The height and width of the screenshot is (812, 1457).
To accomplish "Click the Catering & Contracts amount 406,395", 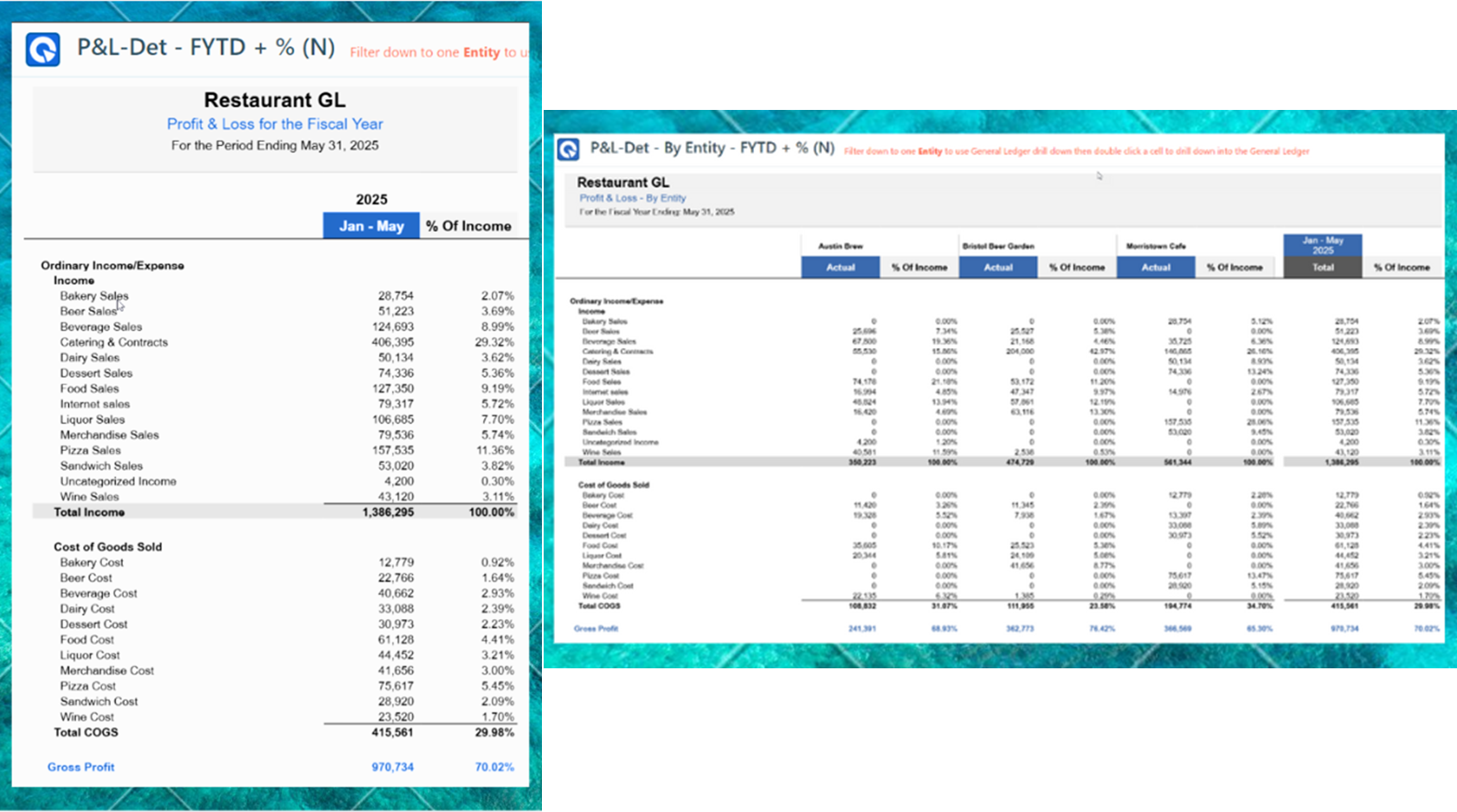I will click(x=392, y=342).
